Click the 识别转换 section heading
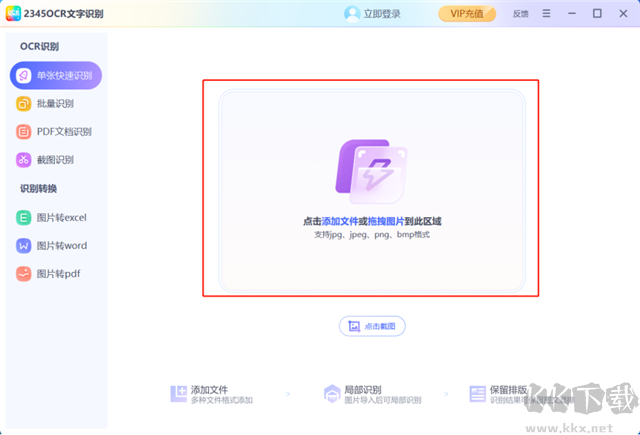Image resolution: width=640 pixels, height=435 pixels. click(x=38, y=189)
